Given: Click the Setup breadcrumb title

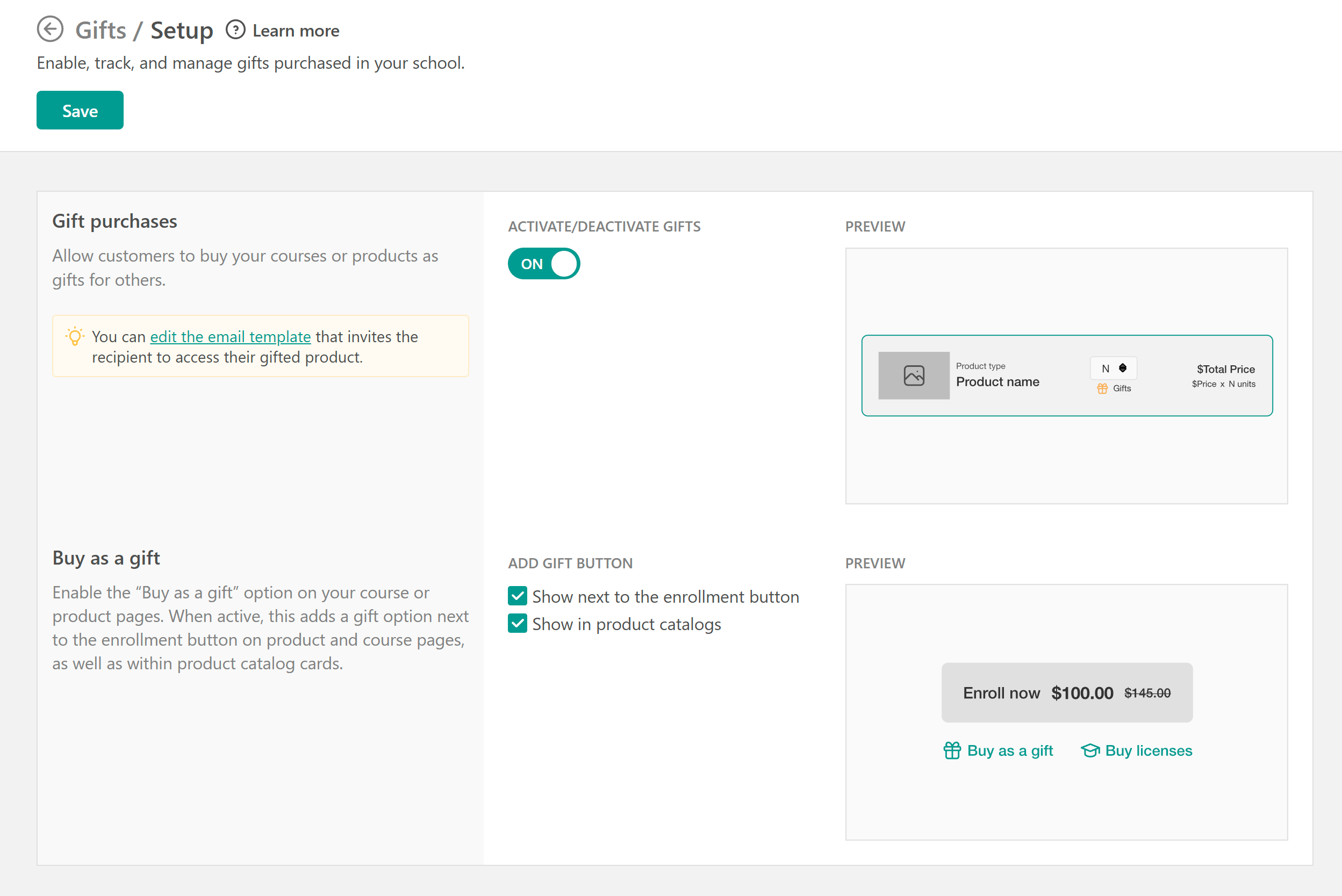Looking at the screenshot, I should point(182,30).
